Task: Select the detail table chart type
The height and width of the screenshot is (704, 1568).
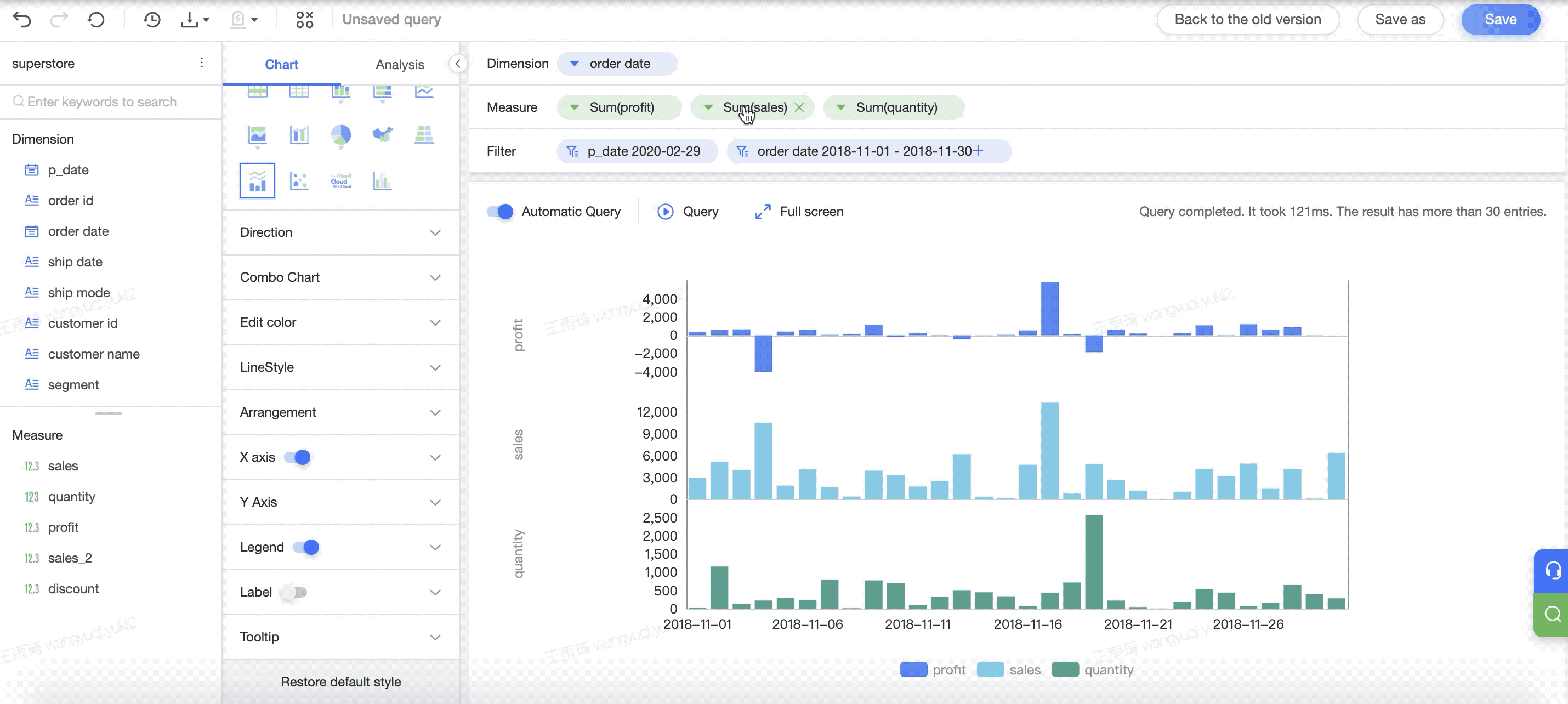Action: (x=299, y=90)
